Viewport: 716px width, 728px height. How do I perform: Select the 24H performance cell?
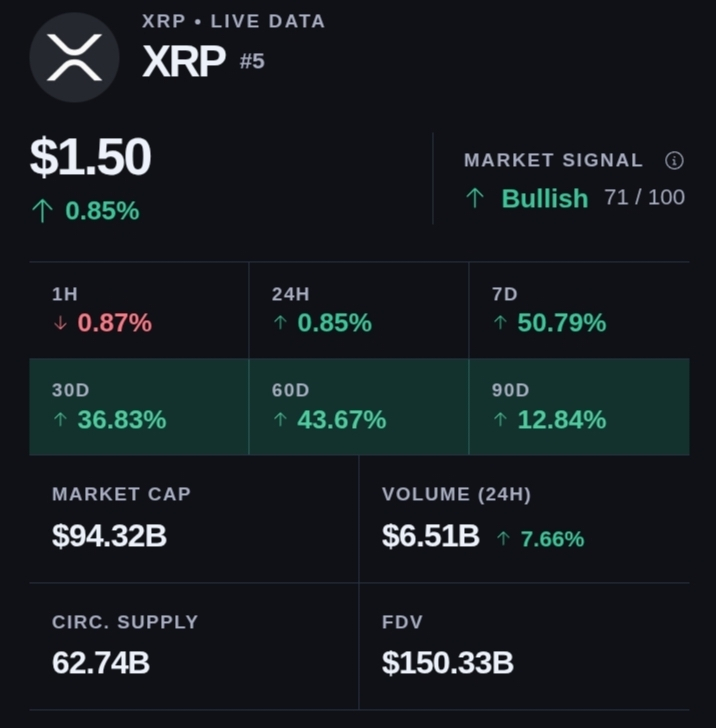[359, 310]
